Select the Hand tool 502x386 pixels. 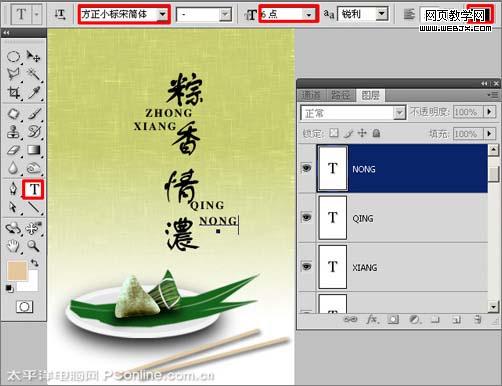click(x=13, y=246)
